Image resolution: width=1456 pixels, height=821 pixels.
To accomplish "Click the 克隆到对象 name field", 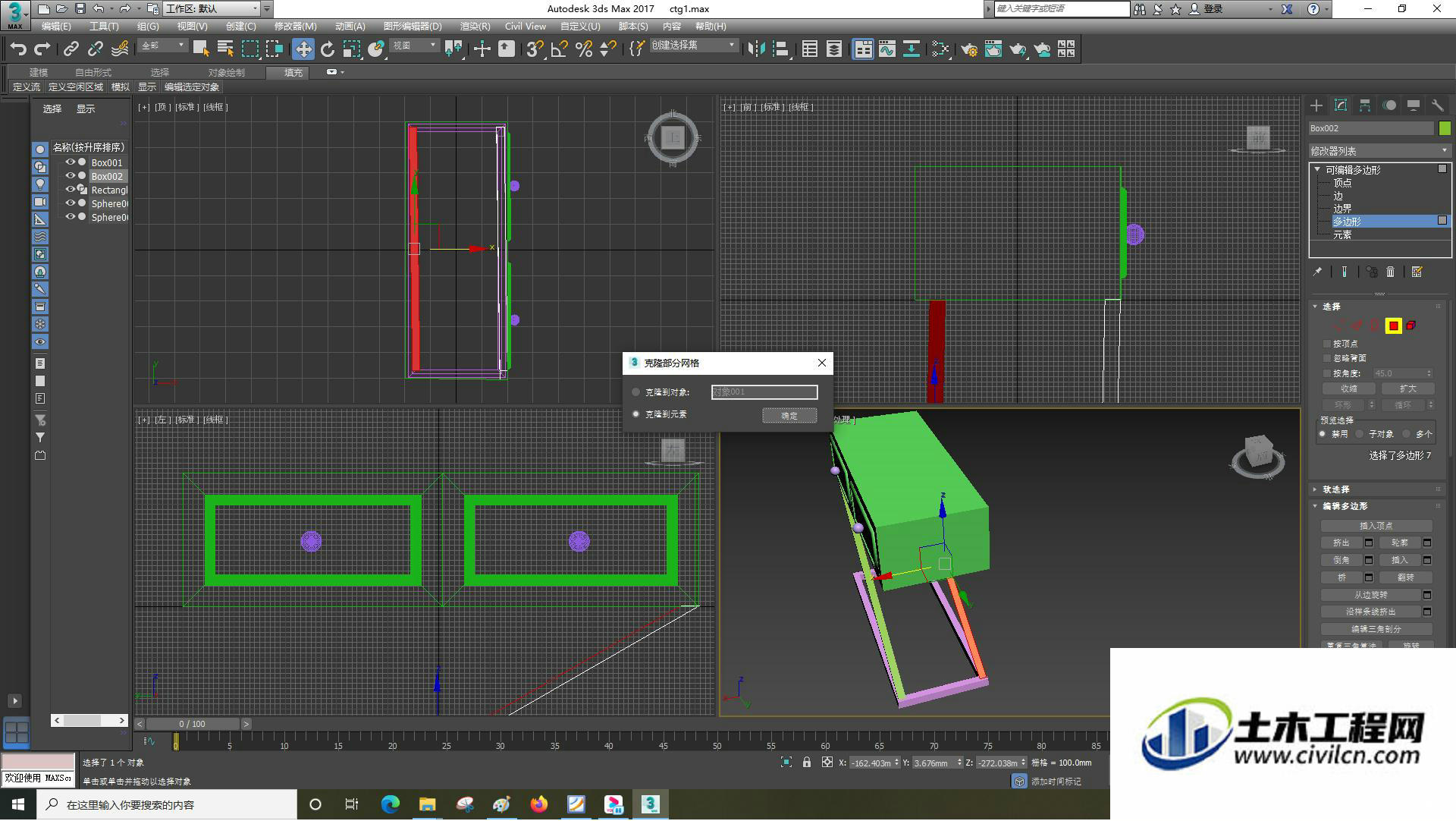I will tap(764, 392).
